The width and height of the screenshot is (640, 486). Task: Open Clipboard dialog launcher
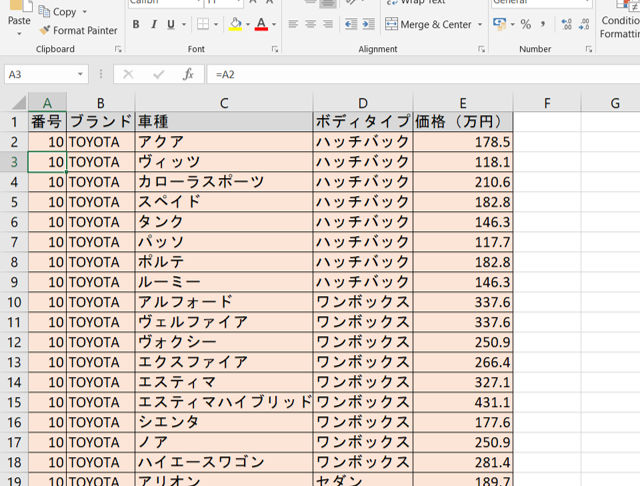[x=118, y=49]
